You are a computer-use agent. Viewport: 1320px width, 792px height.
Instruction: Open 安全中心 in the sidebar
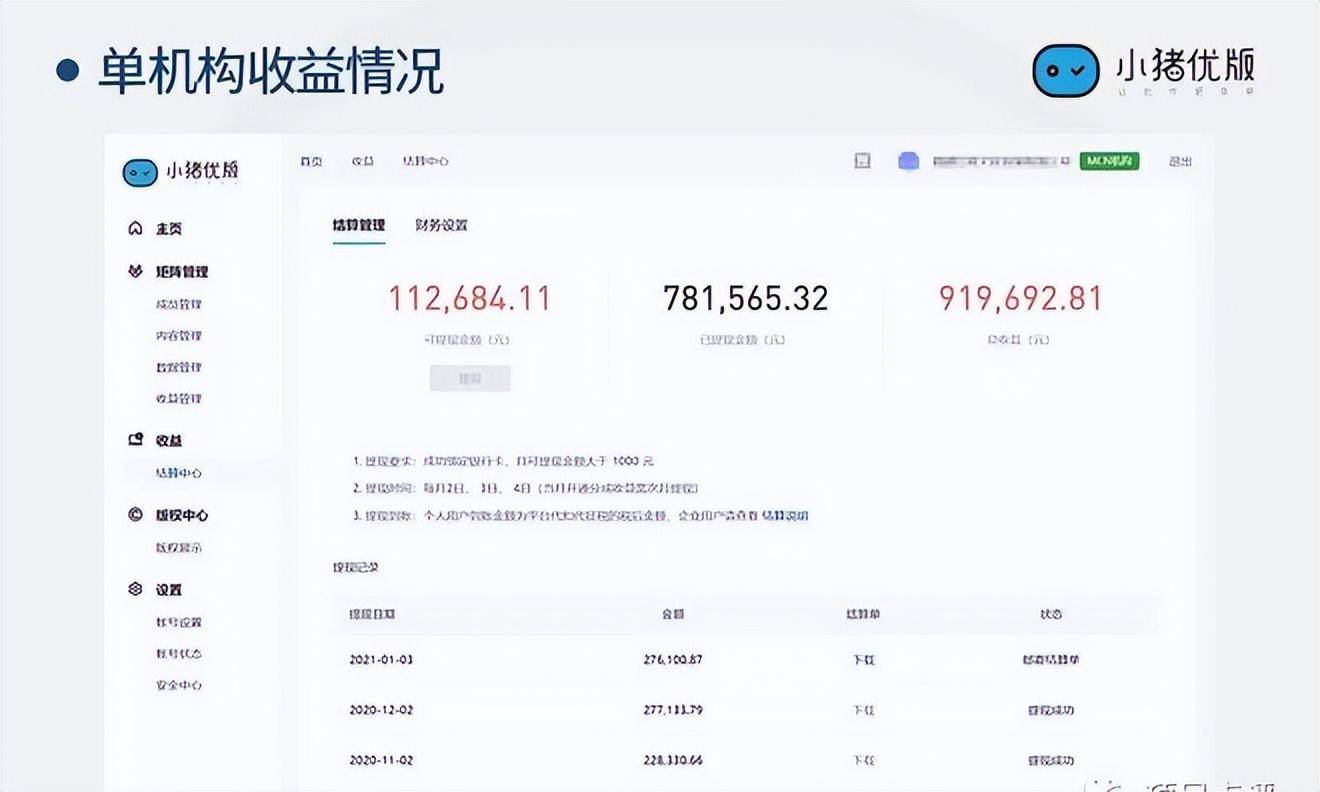click(x=179, y=685)
